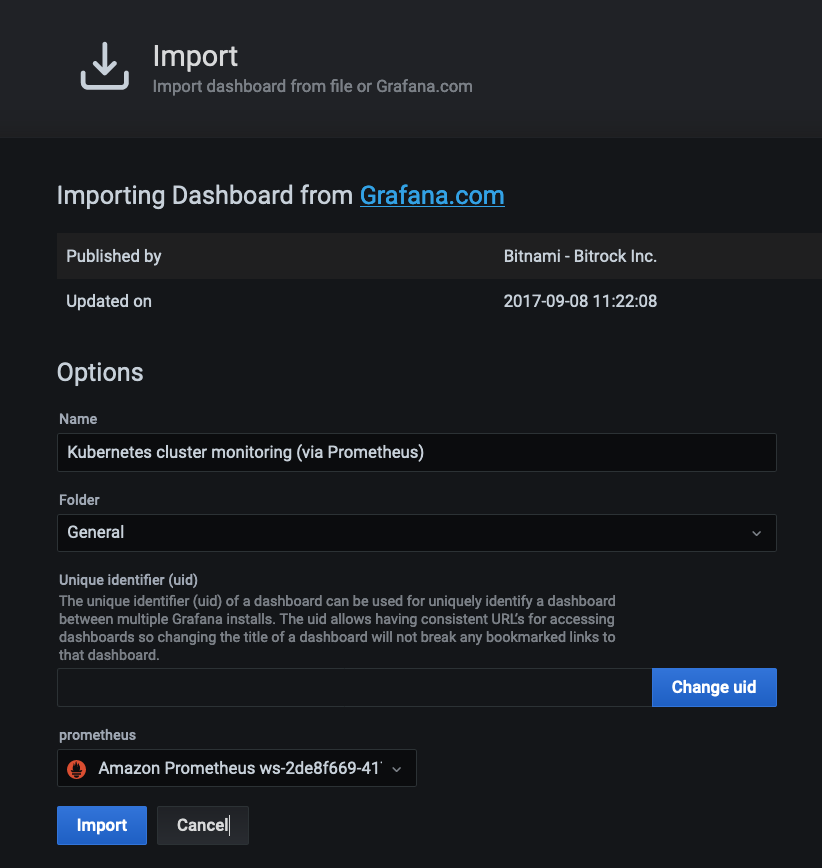Click the blue Import button
822x868 pixels.
pyautogui.click(x=102, y=825)
